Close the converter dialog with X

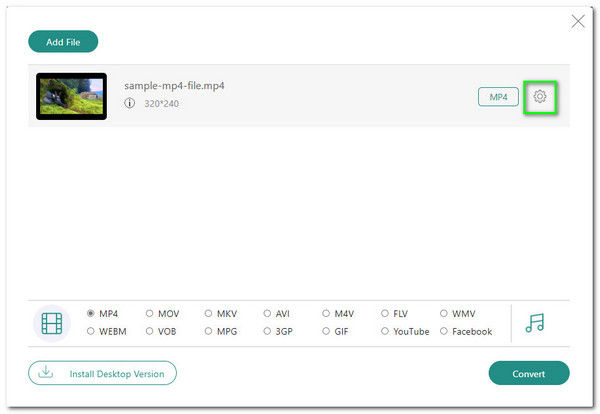pyautogui.click(x=578, y=21)
